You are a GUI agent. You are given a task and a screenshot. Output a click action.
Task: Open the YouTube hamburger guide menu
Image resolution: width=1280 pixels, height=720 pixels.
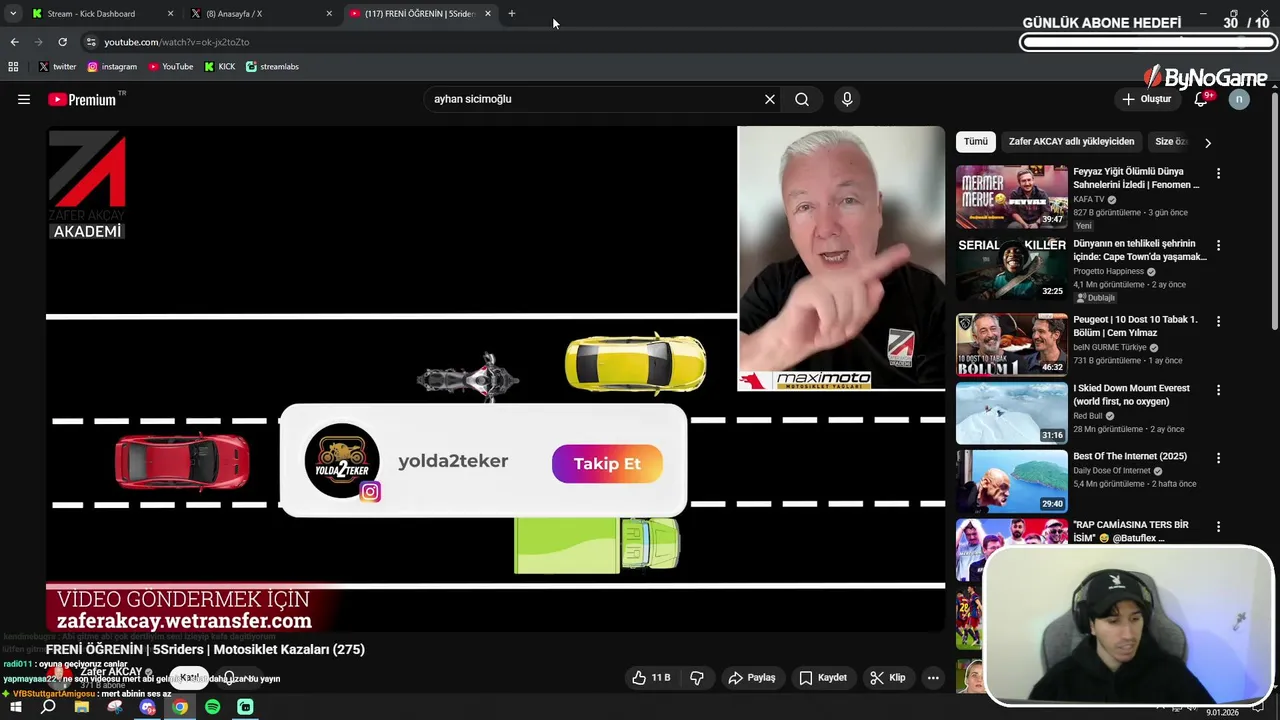(24, 99)
